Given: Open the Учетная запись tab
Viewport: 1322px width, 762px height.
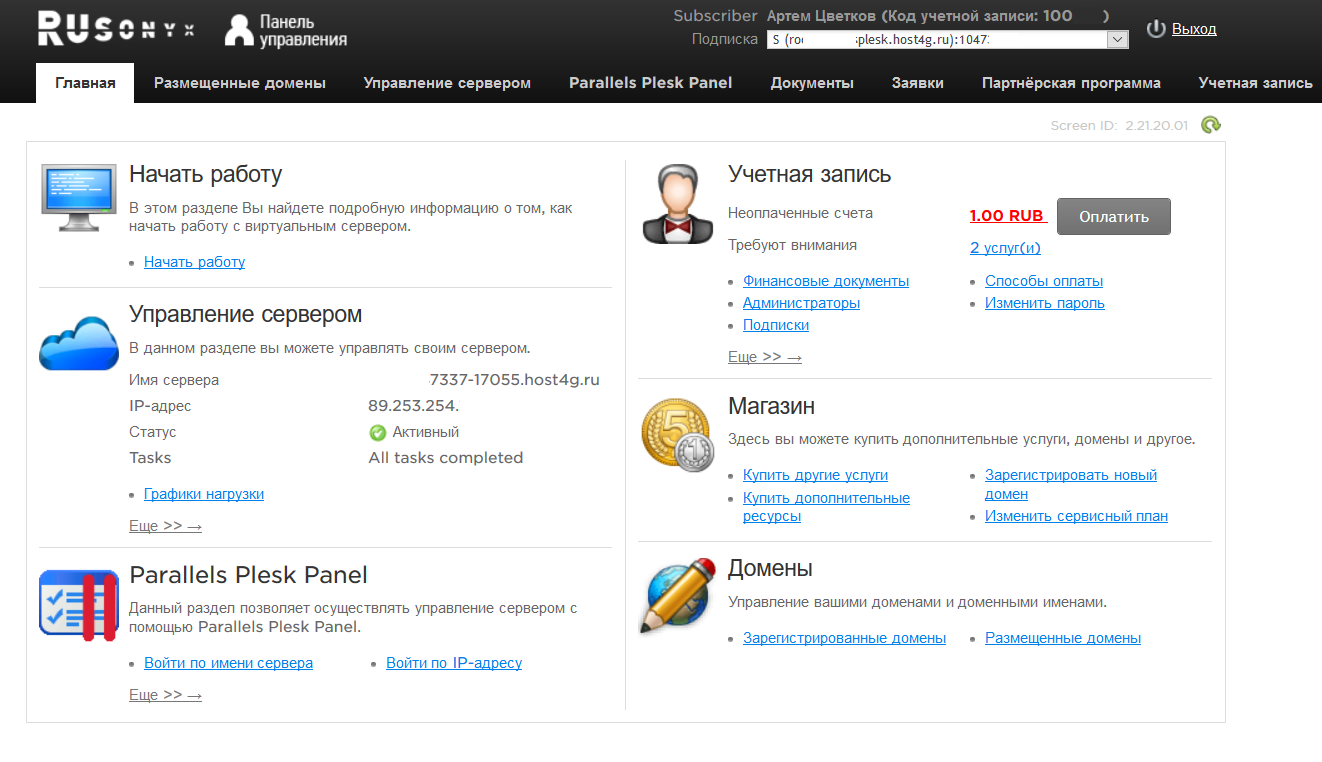Looking at the screenshot, I should pos(1256,83).
